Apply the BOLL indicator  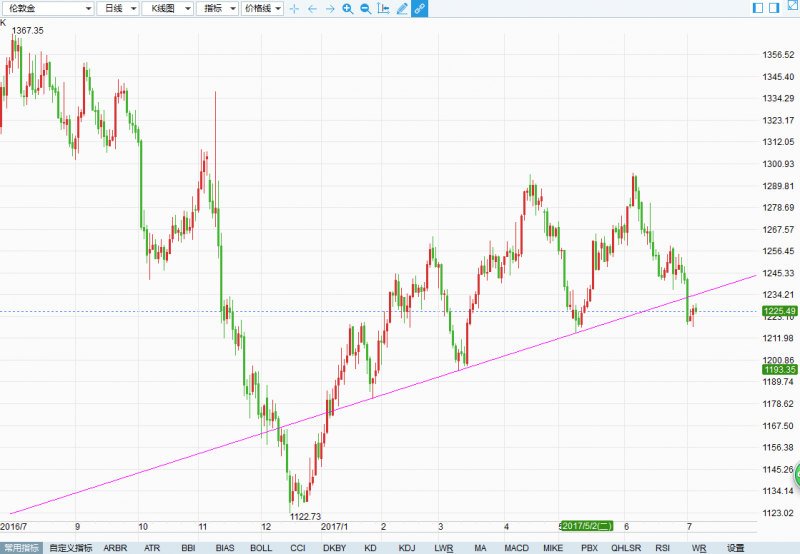click(x=260, y=548)
